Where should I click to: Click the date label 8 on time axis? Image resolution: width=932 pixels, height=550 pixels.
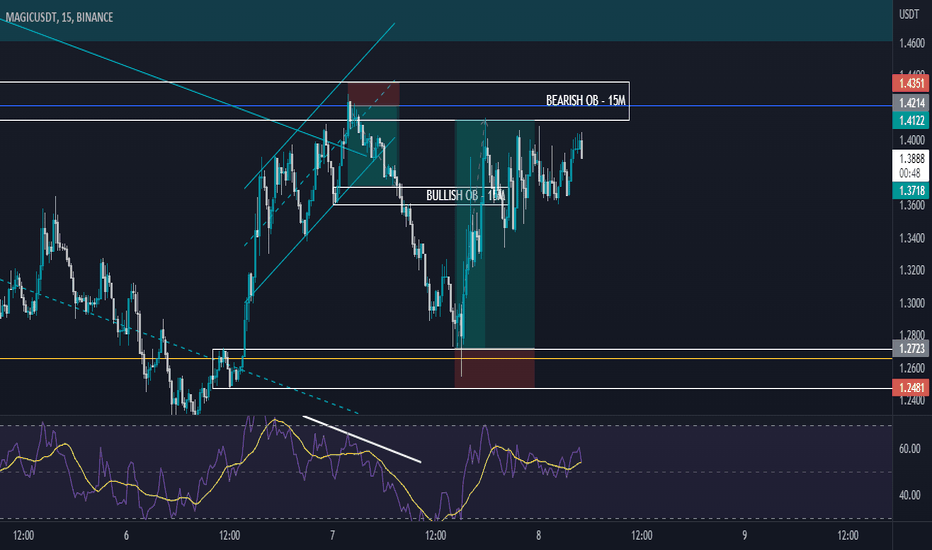tap(539, 535)
